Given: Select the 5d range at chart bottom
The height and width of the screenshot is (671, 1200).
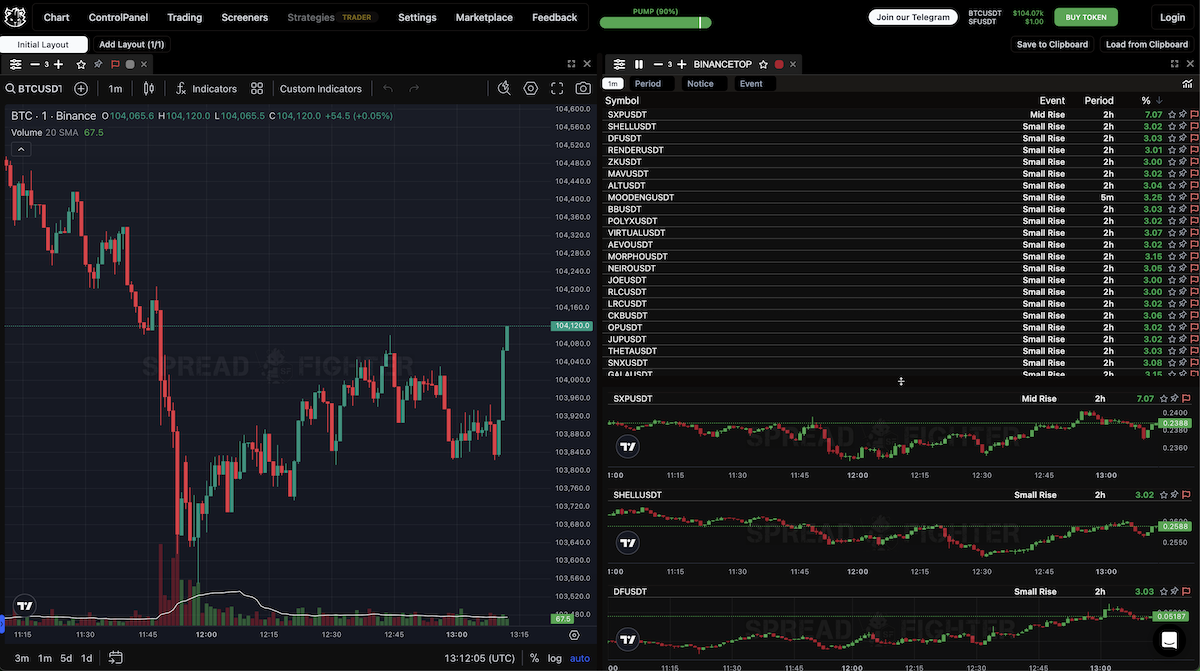Looking at the screenshot, I should (x=66, y=658).
